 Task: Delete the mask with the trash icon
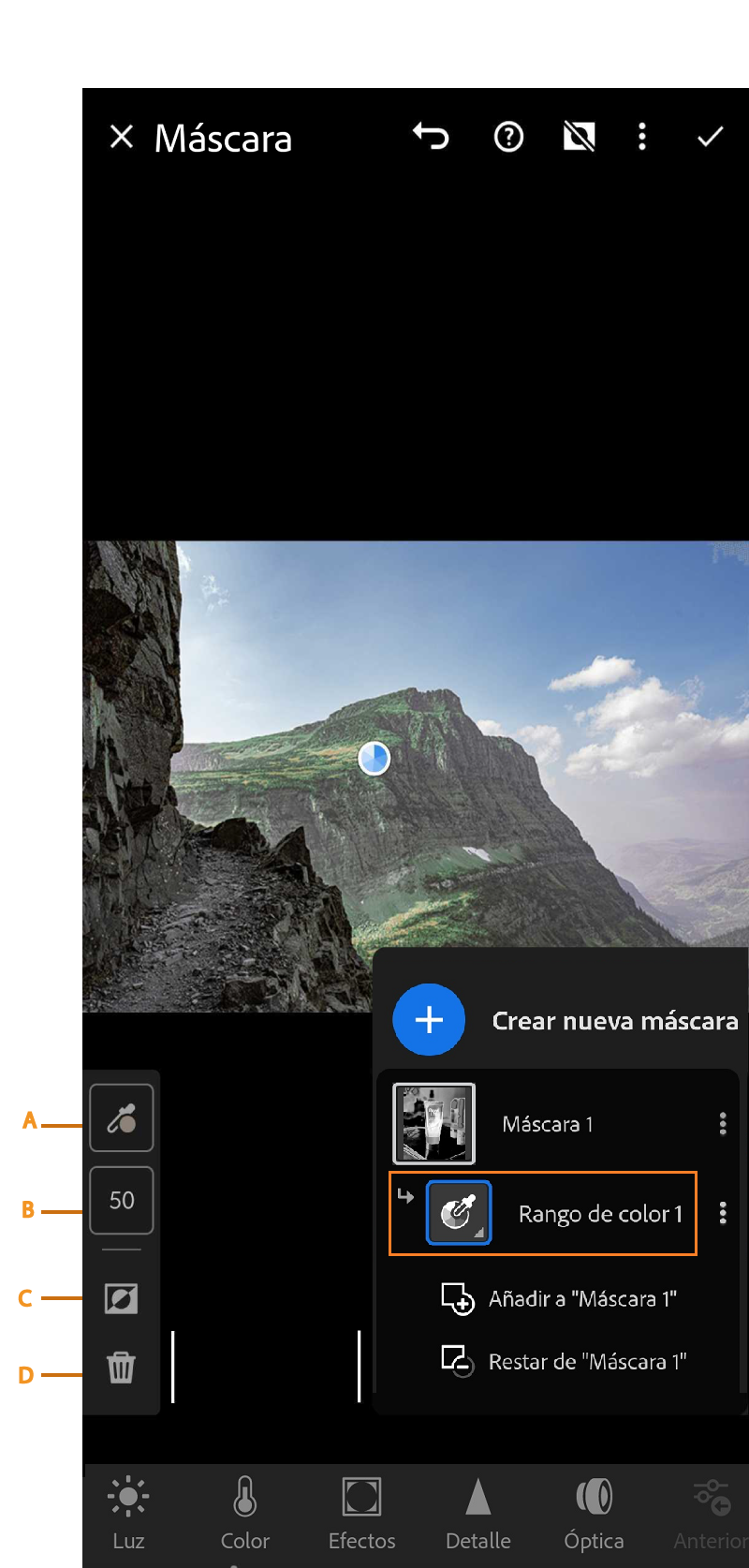pyautogui.click(x=122, y=1368)
